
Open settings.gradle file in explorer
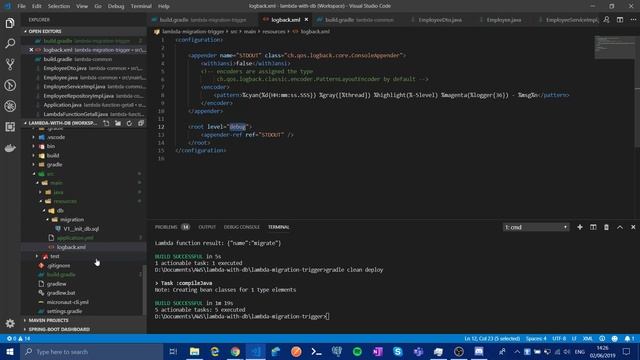(64, 311)
